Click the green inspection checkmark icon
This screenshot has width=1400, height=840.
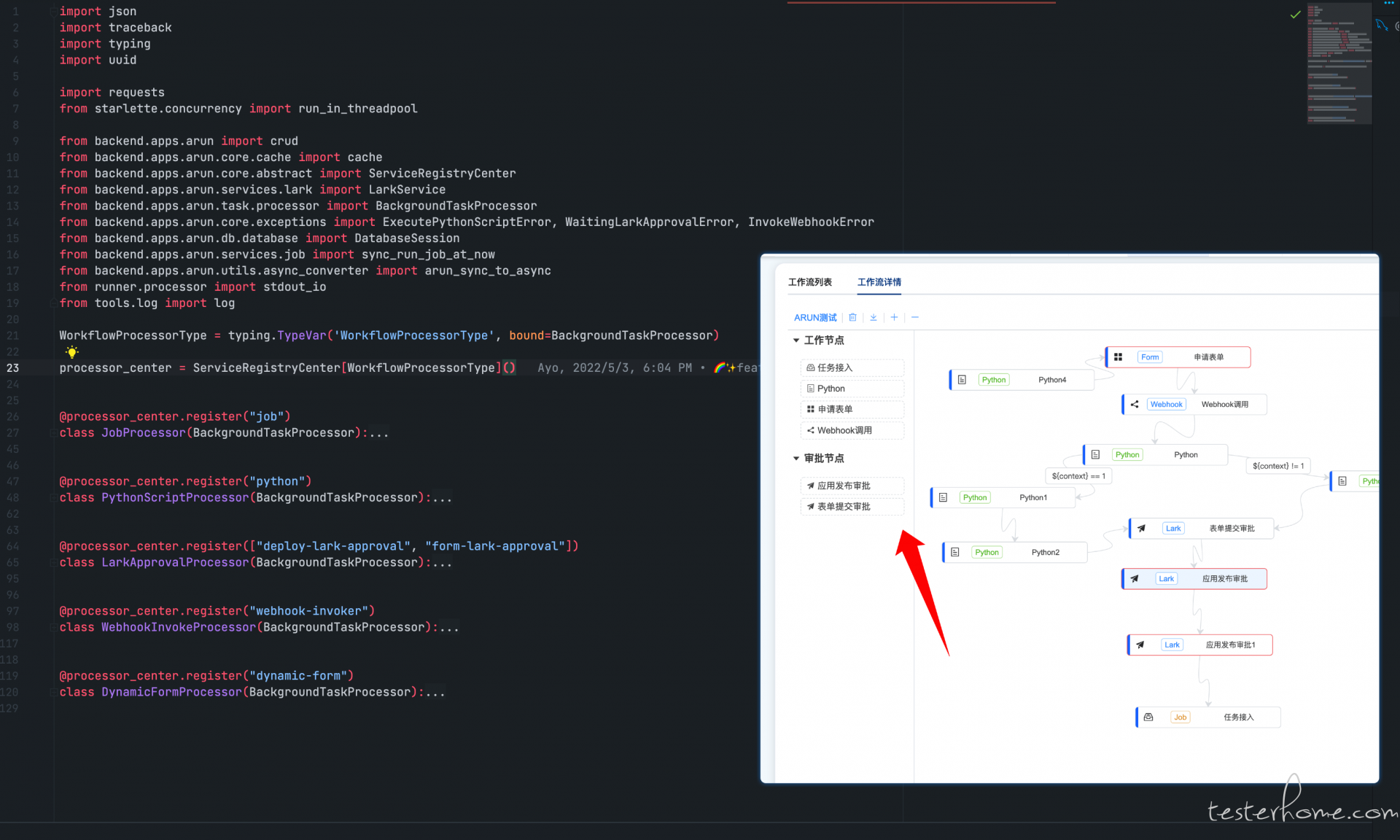point(1295,15)
